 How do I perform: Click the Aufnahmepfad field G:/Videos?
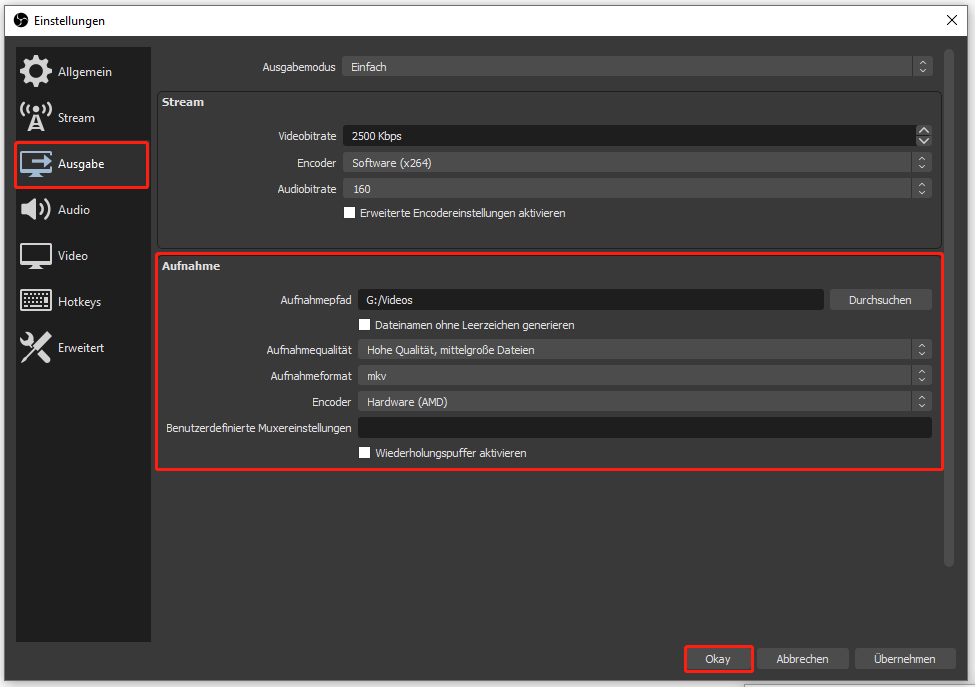coord(591,300)
